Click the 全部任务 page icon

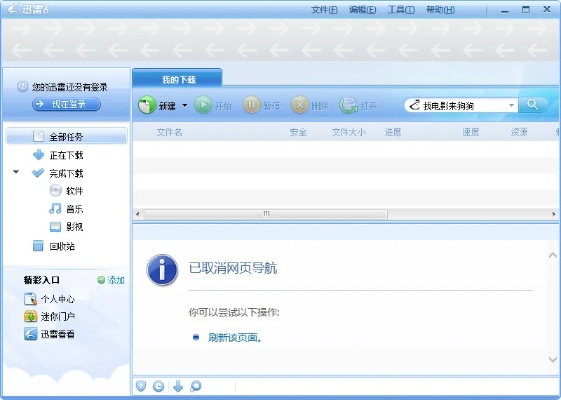tap(38, 136)
